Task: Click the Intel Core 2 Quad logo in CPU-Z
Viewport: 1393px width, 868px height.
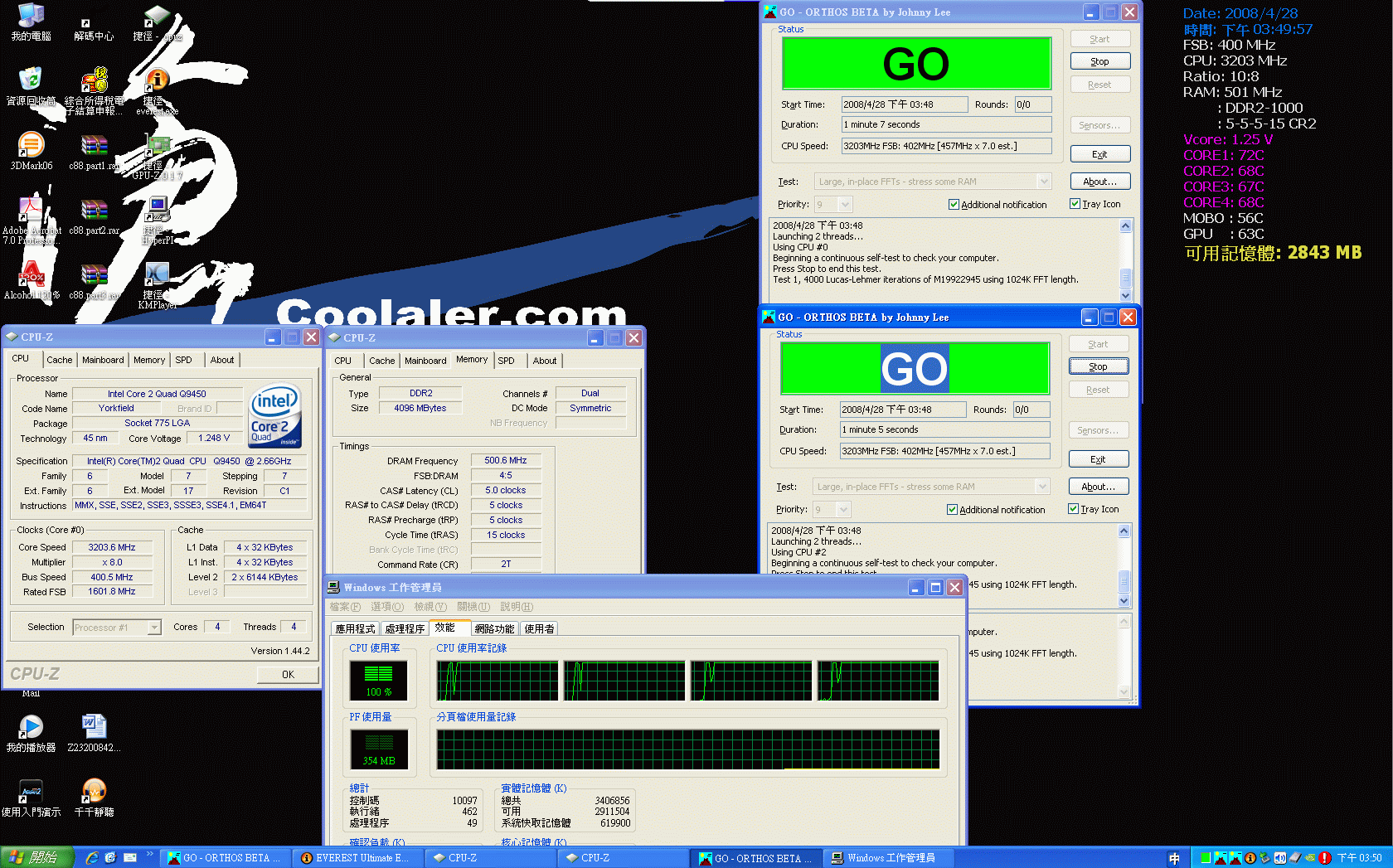Action: tap(274, 415)
